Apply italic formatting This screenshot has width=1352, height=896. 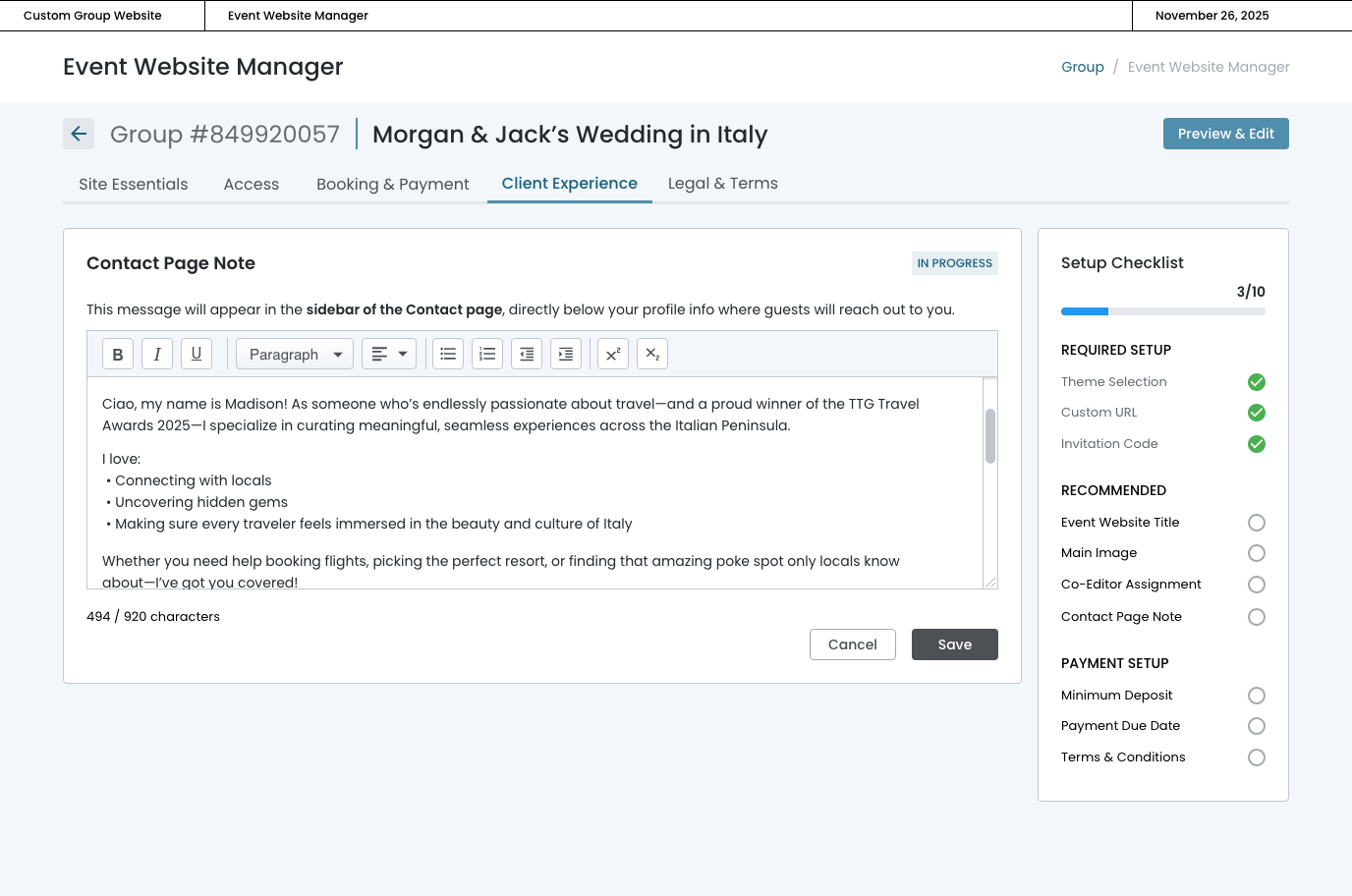(157, 354)
